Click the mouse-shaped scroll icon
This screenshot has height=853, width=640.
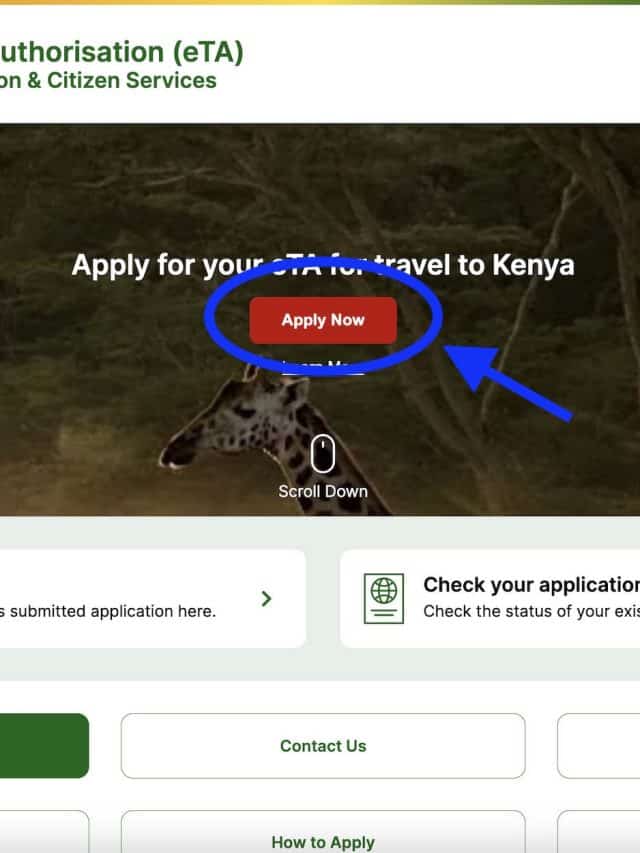322,453
